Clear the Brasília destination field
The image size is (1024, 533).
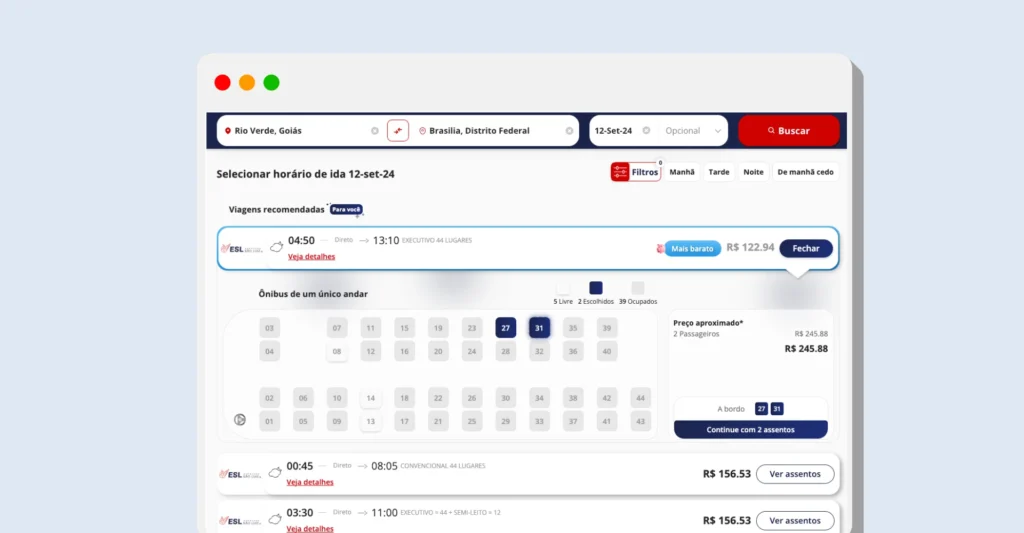[570, 131]
